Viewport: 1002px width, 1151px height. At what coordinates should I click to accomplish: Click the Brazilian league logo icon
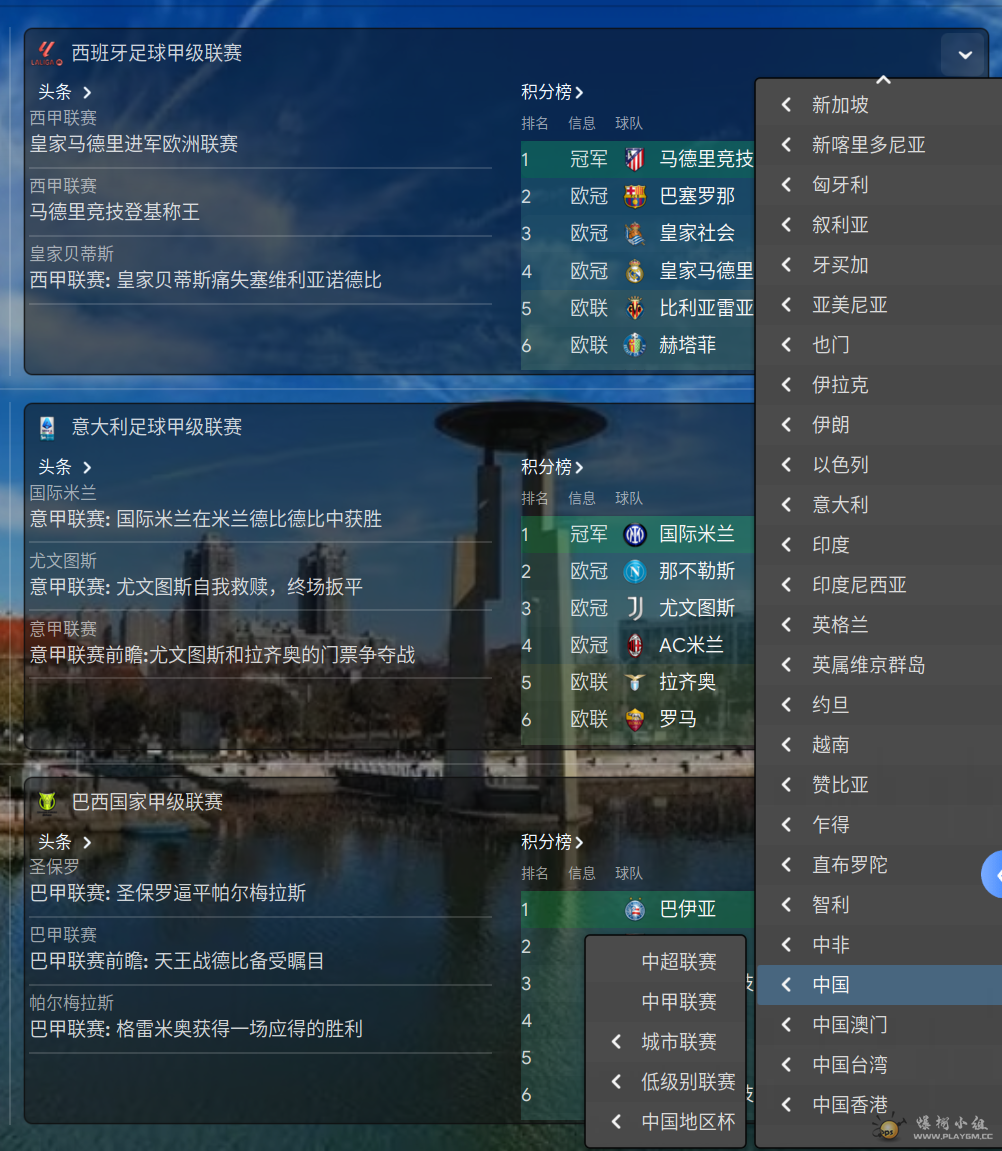pos(47,802)
